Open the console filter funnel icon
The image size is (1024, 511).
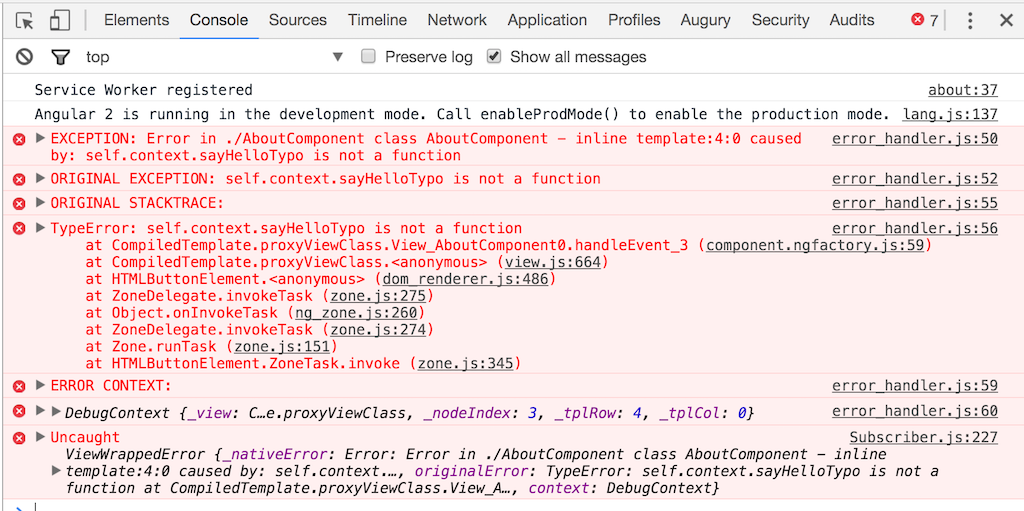60,58
